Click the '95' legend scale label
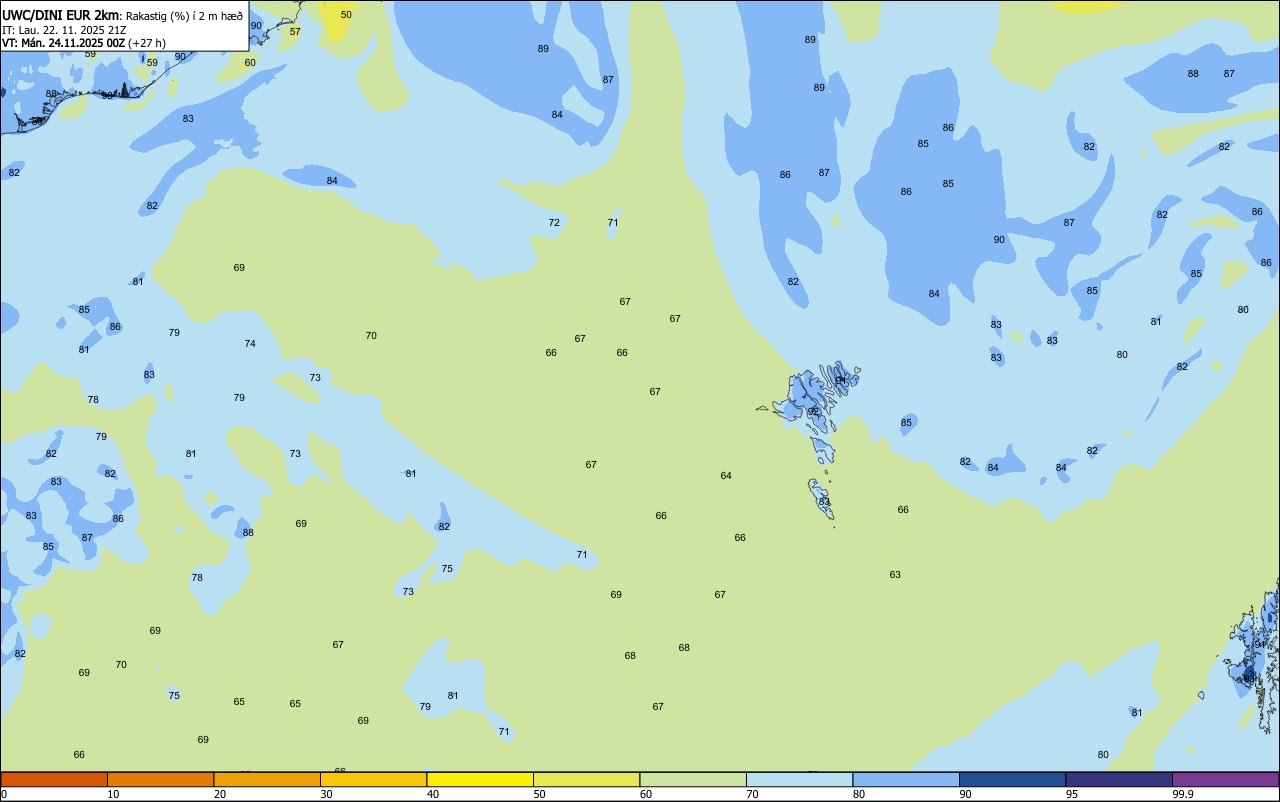This screenshot has width=1280, height=802. tap(1072, 794)
